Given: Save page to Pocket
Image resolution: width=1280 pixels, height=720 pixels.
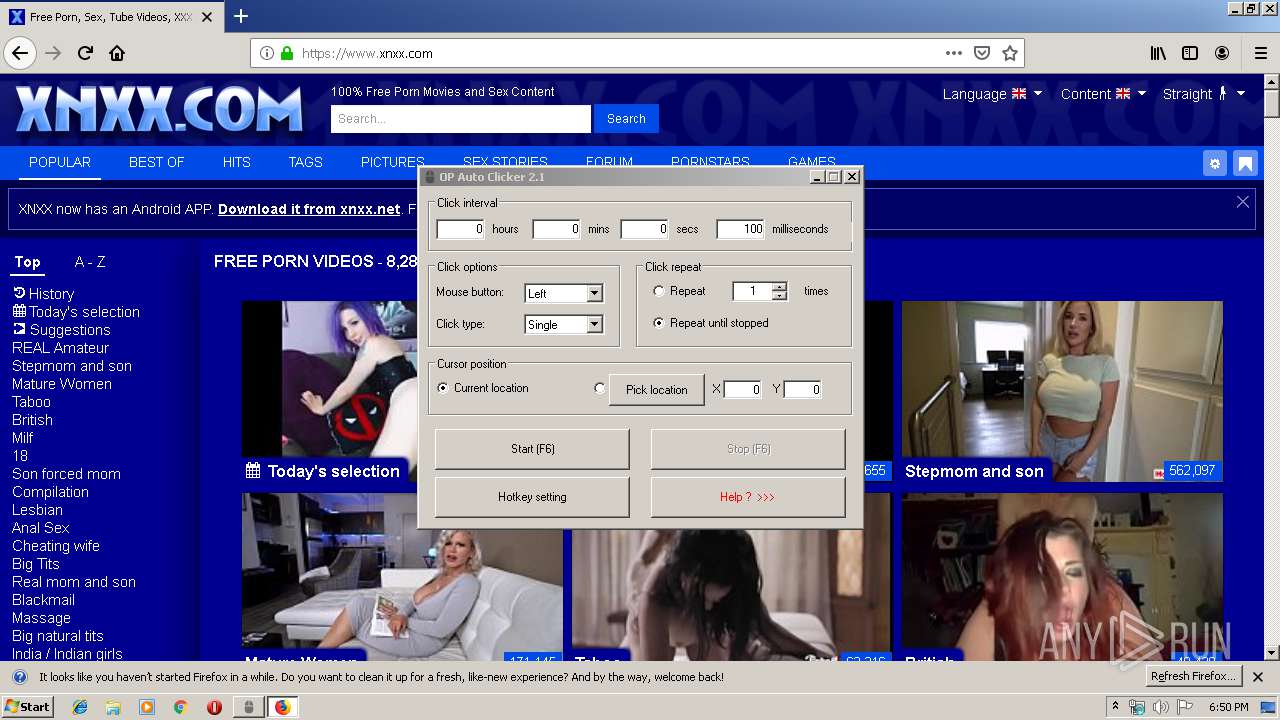Looking at the screenshot, I should [x=982, y=53].
